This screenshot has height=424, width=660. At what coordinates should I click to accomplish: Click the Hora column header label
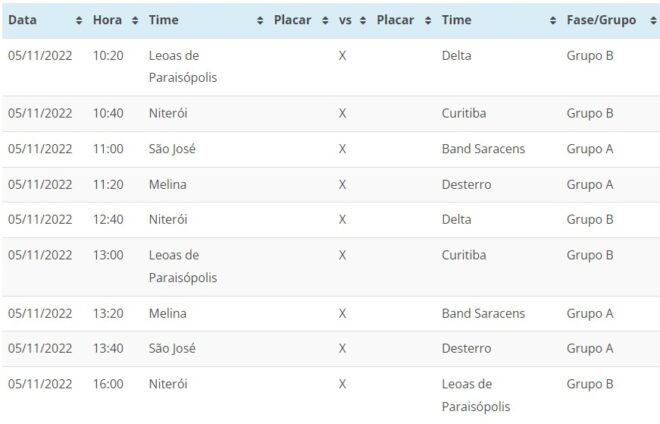coord(107,21)
